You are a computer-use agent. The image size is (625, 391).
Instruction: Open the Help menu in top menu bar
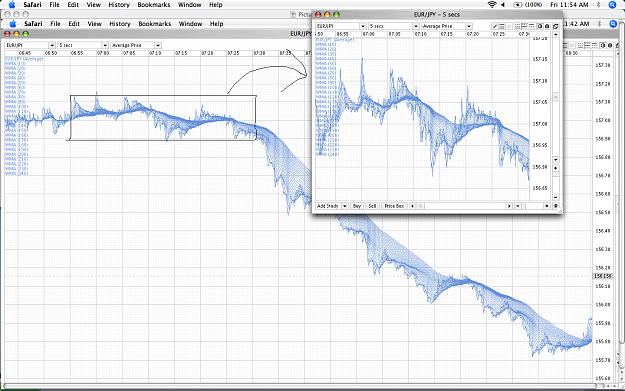tap(216, 5)
